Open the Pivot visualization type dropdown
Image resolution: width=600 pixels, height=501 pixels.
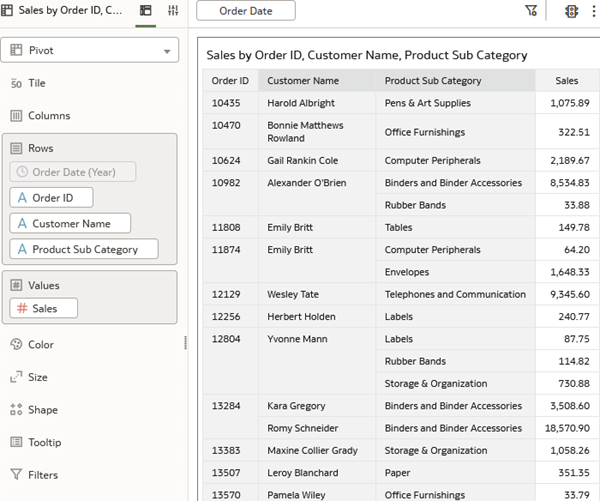[x=166, y=50]
